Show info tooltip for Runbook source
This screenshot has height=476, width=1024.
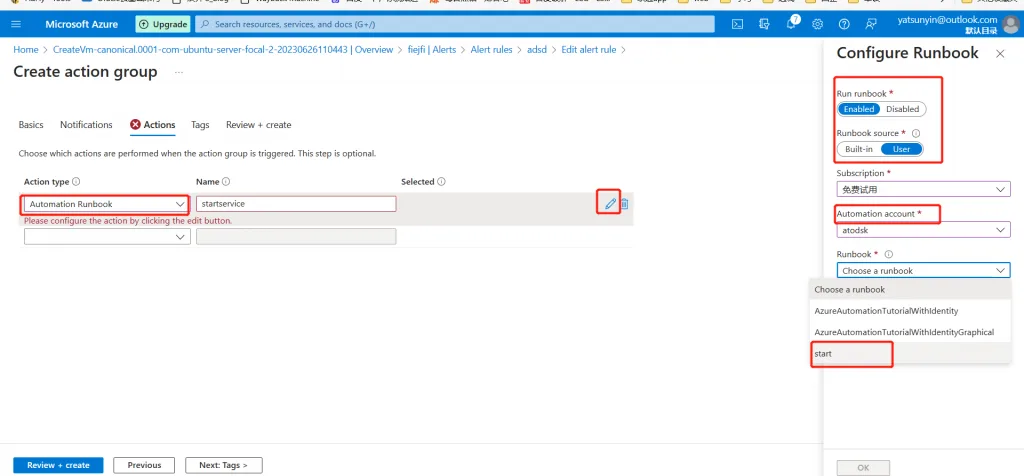[x=916, y=133]
